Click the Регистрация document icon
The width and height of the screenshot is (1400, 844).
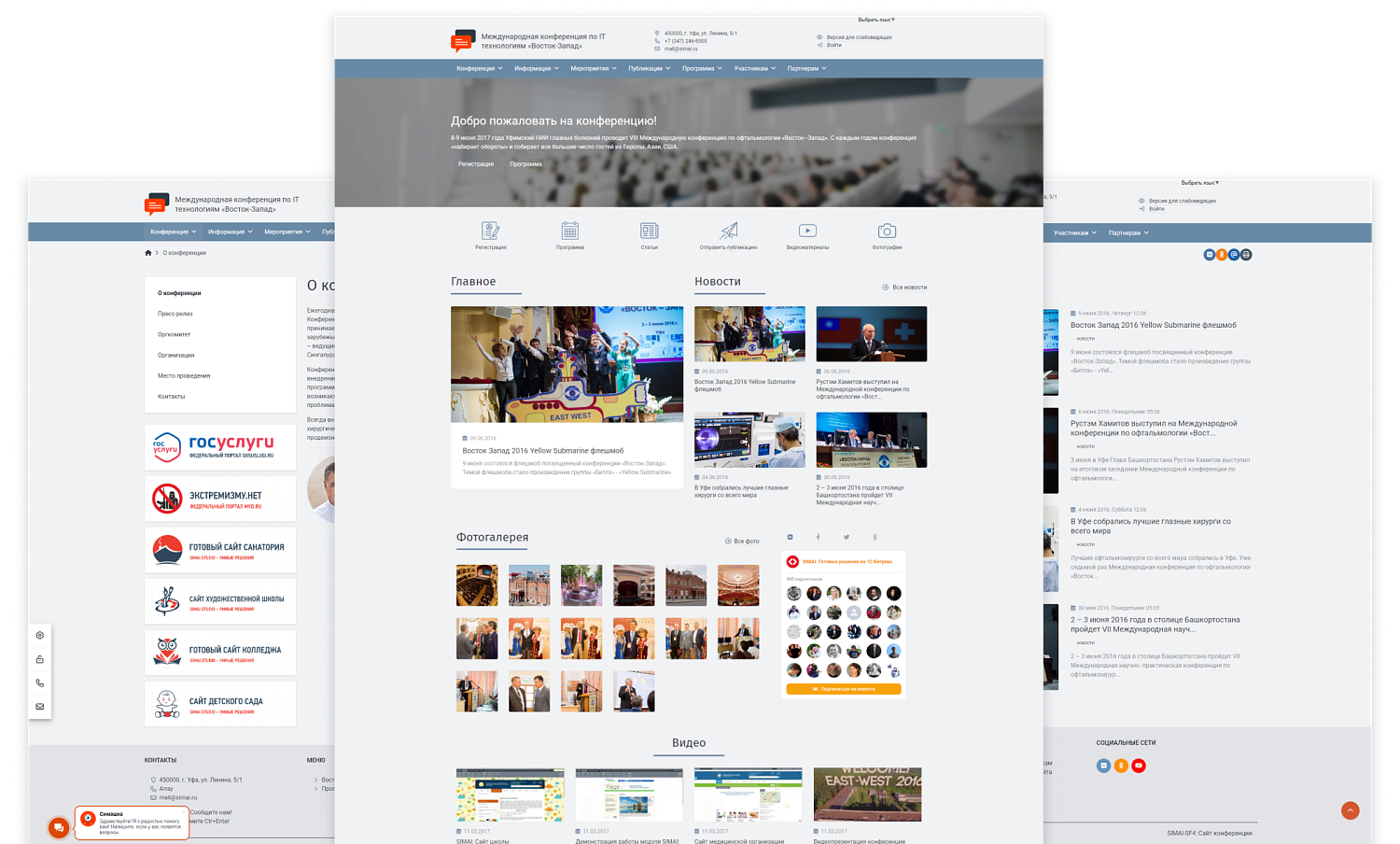490,231
